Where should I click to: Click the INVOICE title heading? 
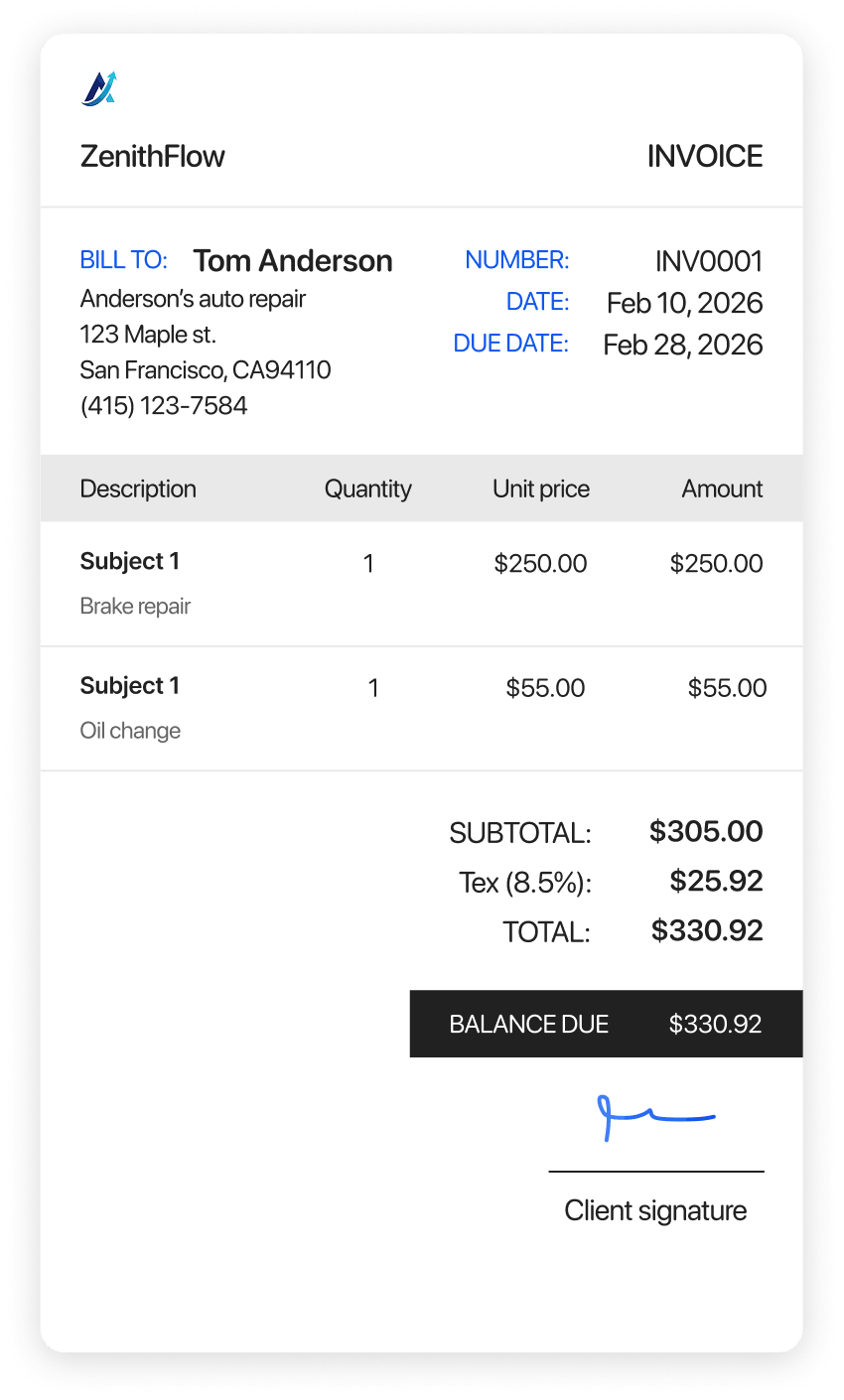tap(705, 156)
